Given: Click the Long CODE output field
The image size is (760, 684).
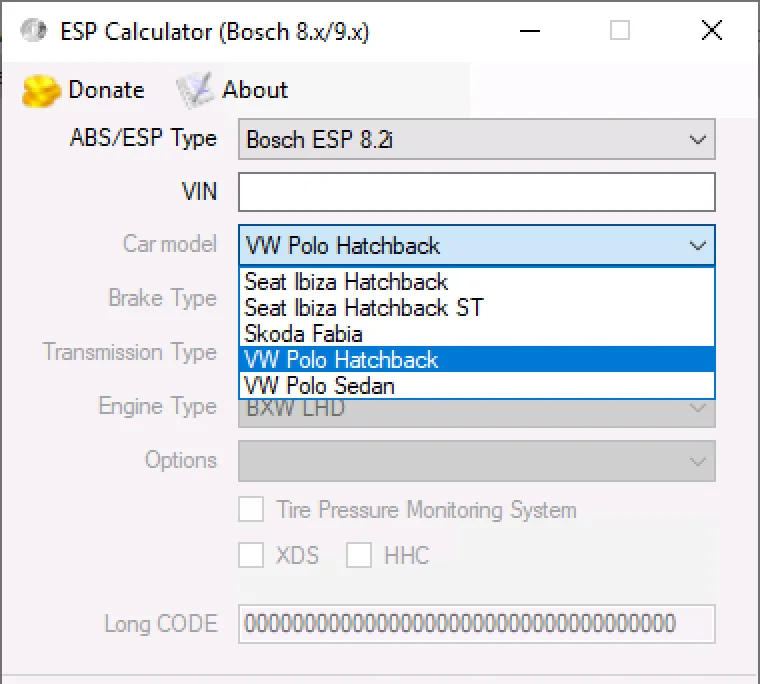Looking at the screenshot, I should (476, 624).
